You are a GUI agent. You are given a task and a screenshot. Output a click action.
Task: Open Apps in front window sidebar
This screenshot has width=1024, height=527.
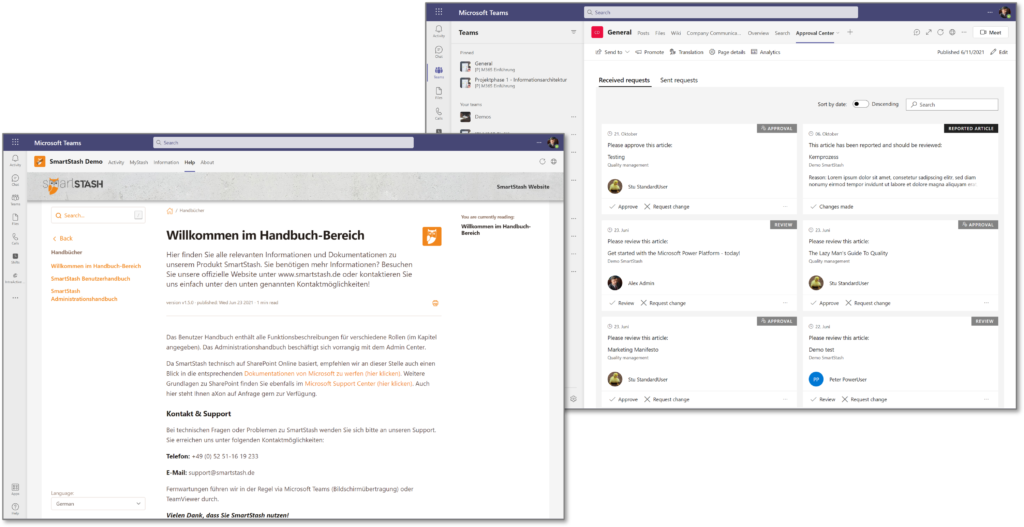15,489
